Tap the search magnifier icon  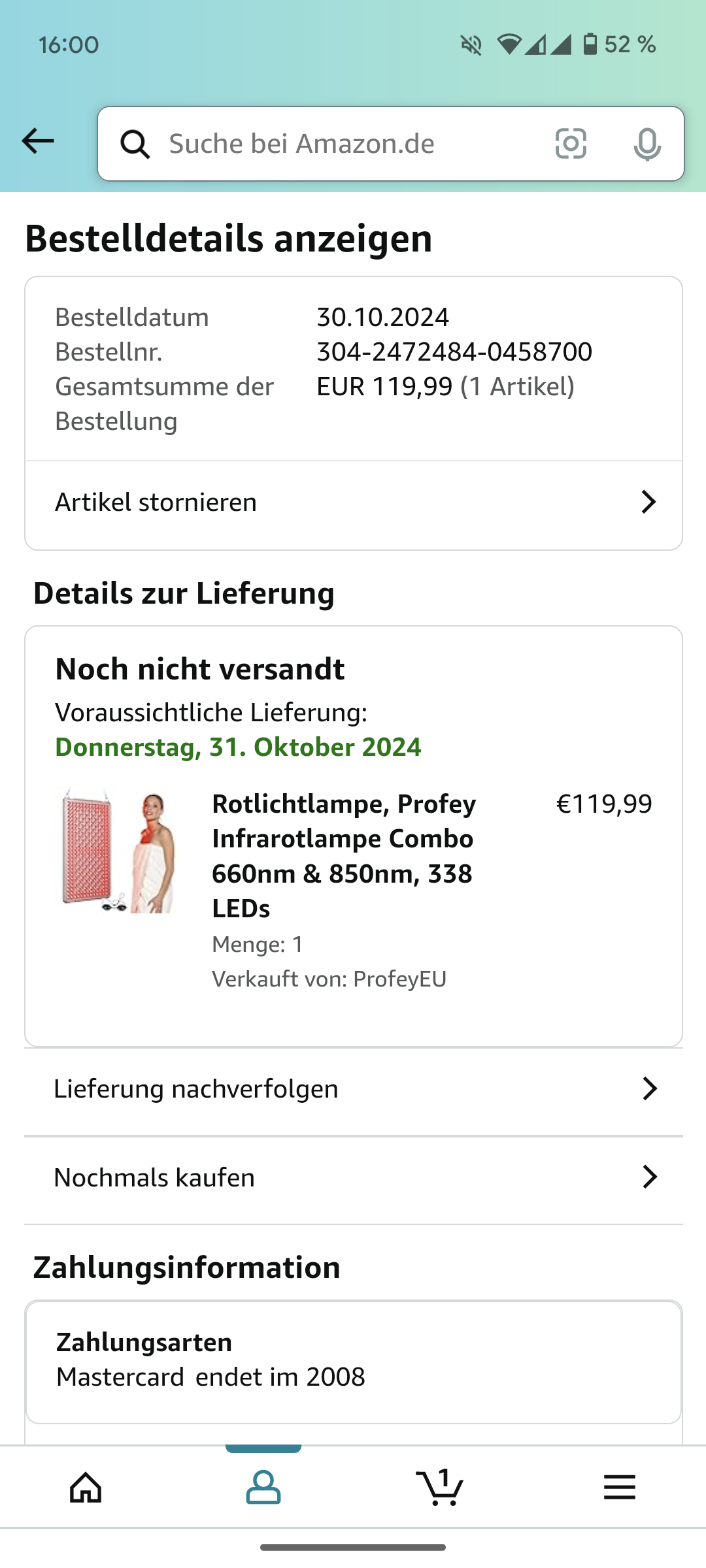[x=135, y=144]
